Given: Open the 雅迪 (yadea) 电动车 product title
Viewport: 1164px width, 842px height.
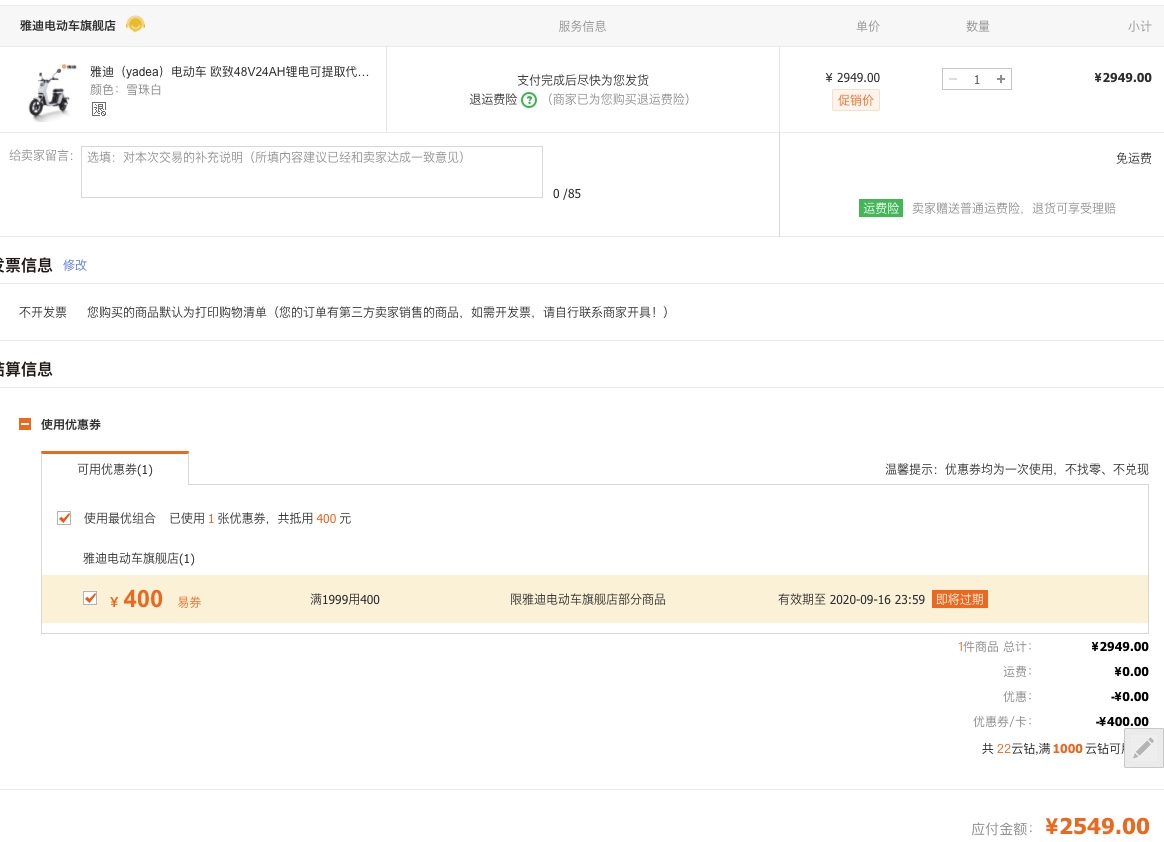Looking at the screenshot, I should 229,72.
